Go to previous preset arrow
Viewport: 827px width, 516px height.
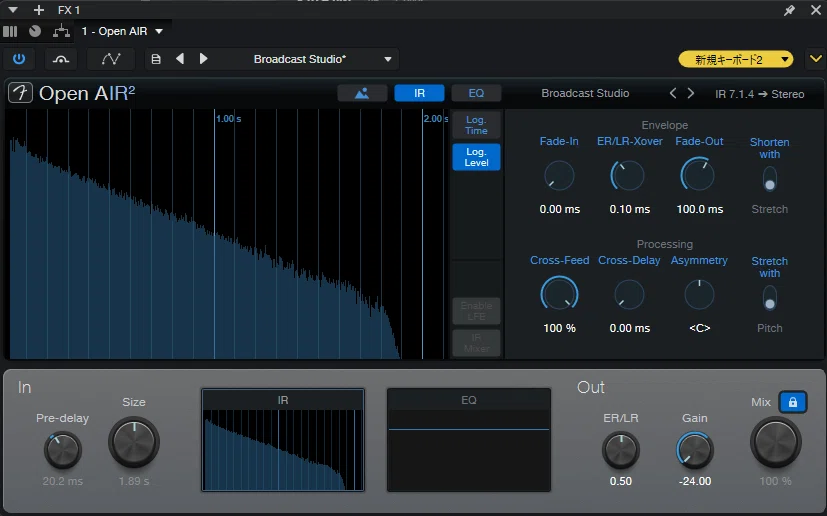point(180,59)
